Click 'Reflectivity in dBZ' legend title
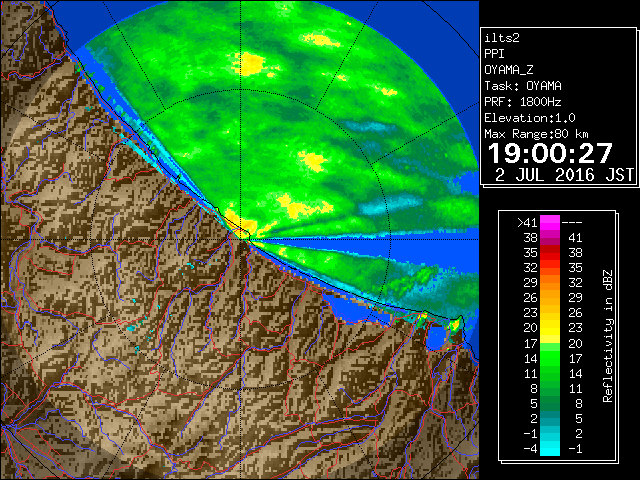This screenshot has height=480, width=640. pyautogui.click(x=608, y=336)
